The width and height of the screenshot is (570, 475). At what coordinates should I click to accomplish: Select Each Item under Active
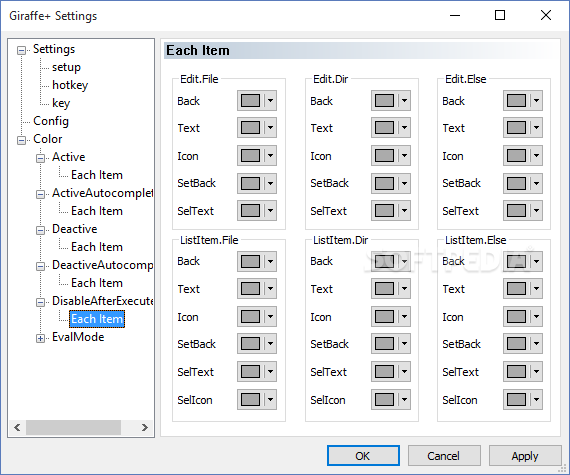tap(97, 175)
